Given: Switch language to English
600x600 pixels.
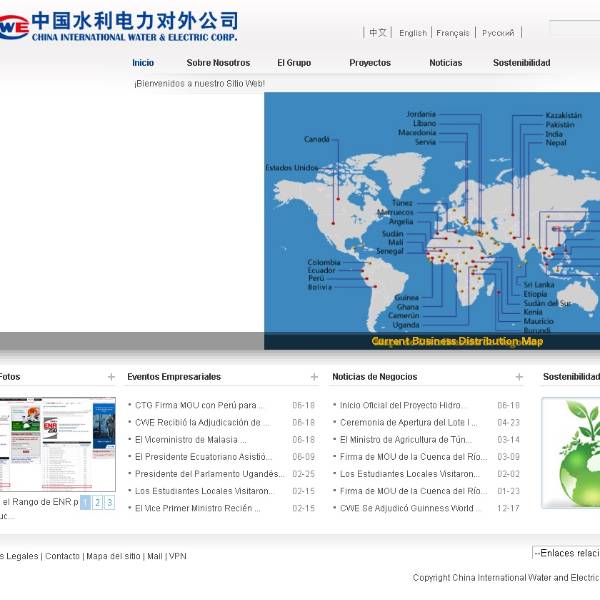Looking at the screenshot, I should [412, 33].
